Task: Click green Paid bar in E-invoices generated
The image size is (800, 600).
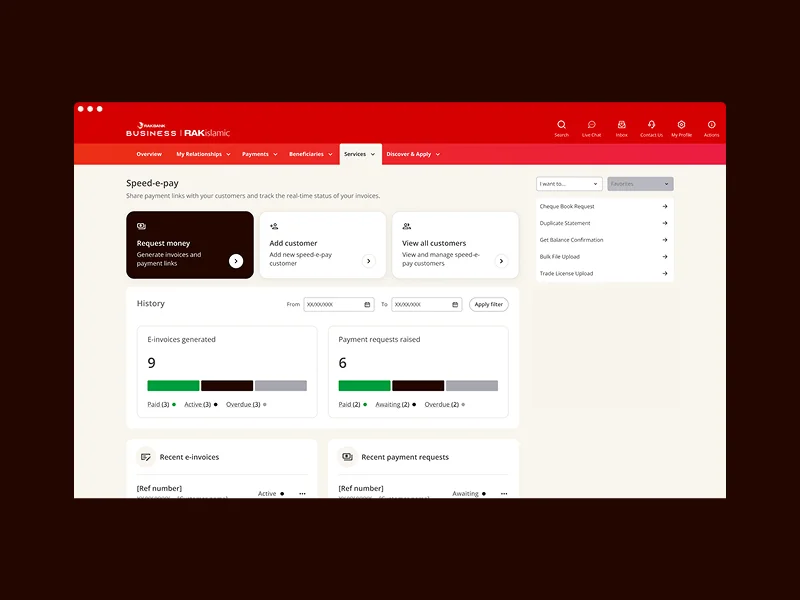Action: [173, 386]
